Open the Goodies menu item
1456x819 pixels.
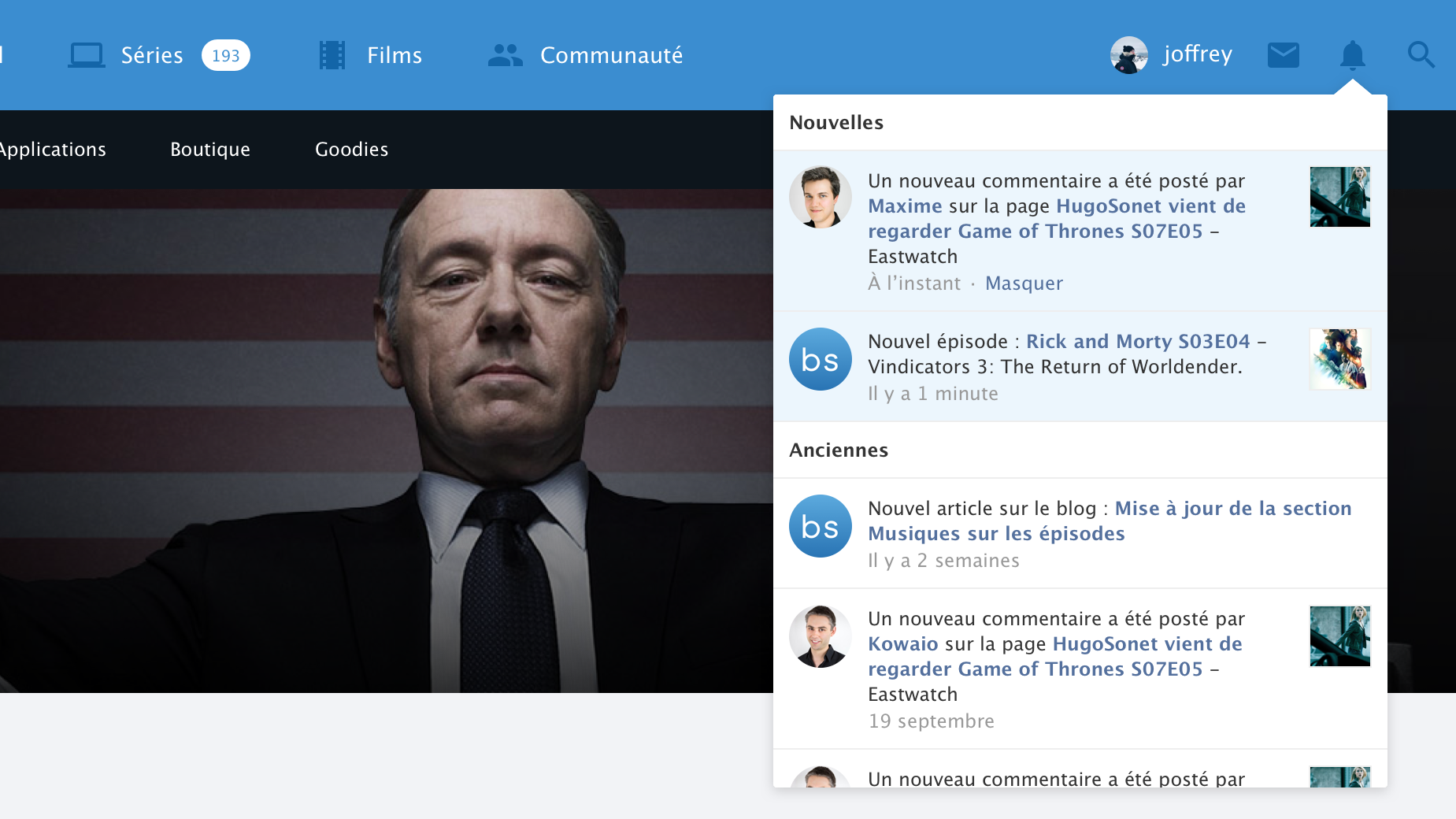click(x=351, y=150)
